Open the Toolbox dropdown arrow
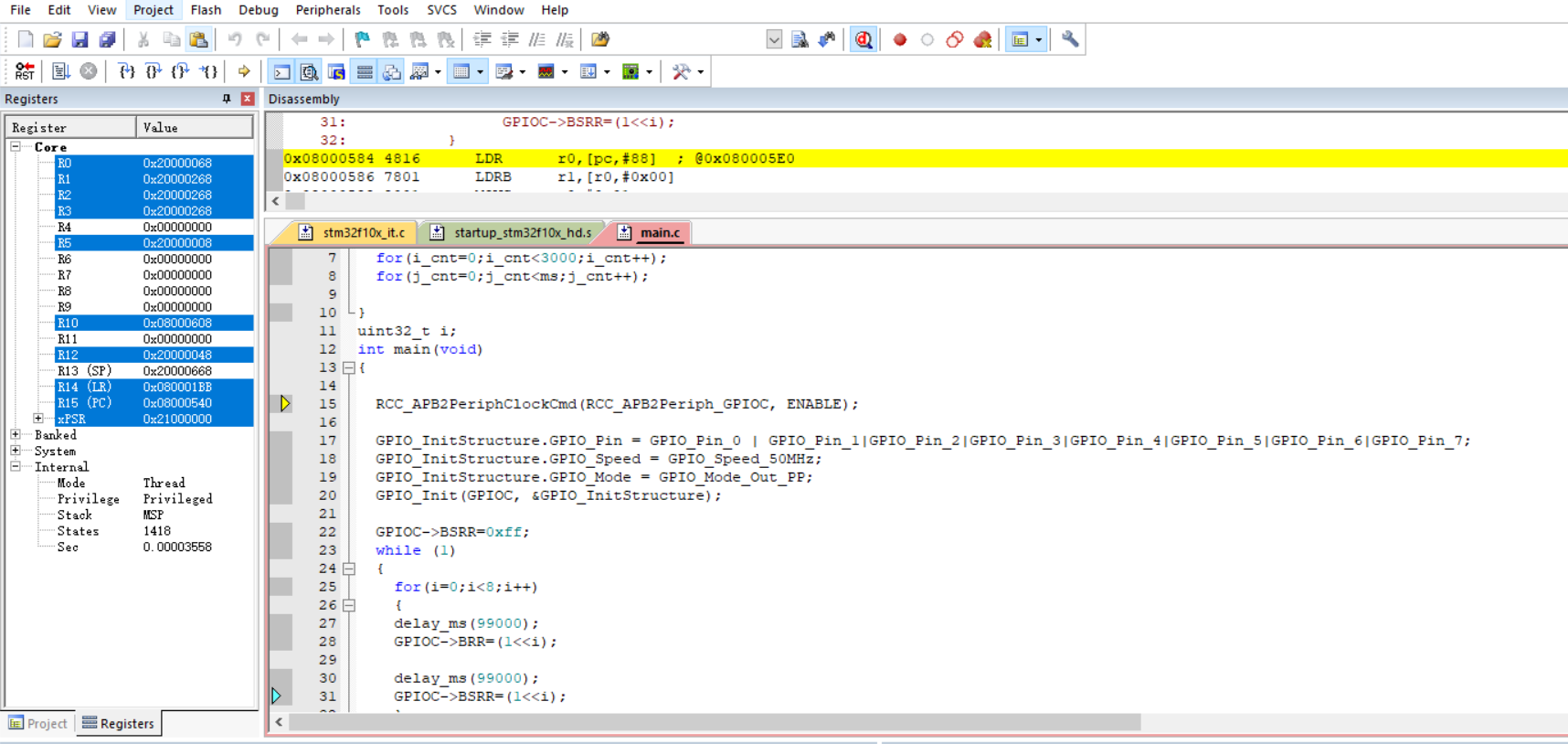Screen dimensions: 1568x744 coord(700,71)
